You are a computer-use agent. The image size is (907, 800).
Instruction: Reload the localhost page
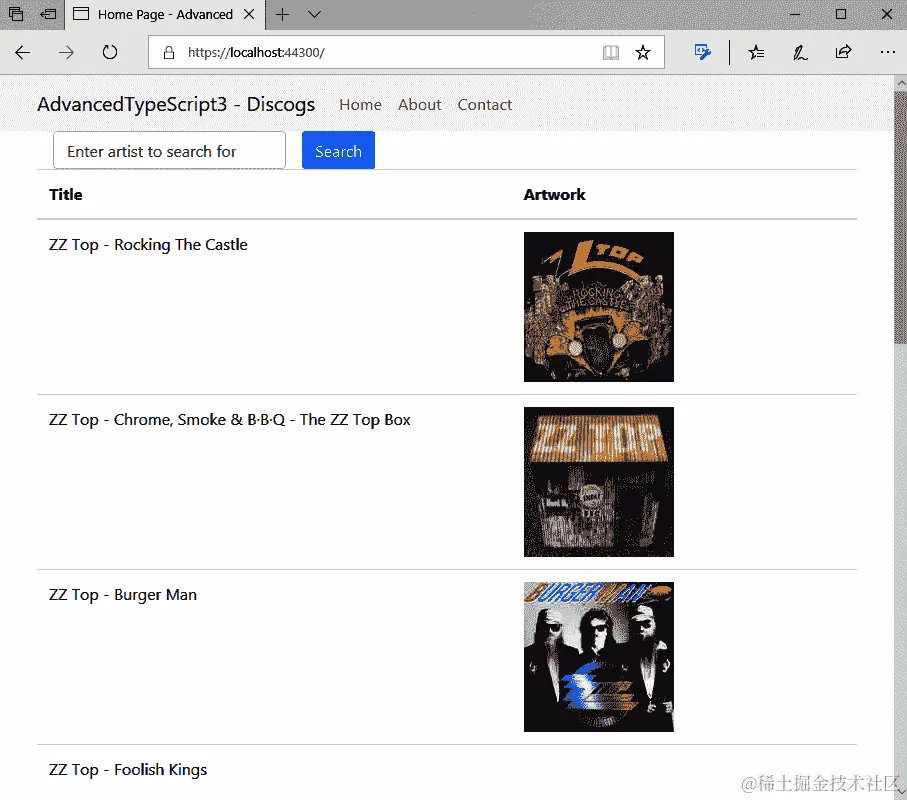110,53
